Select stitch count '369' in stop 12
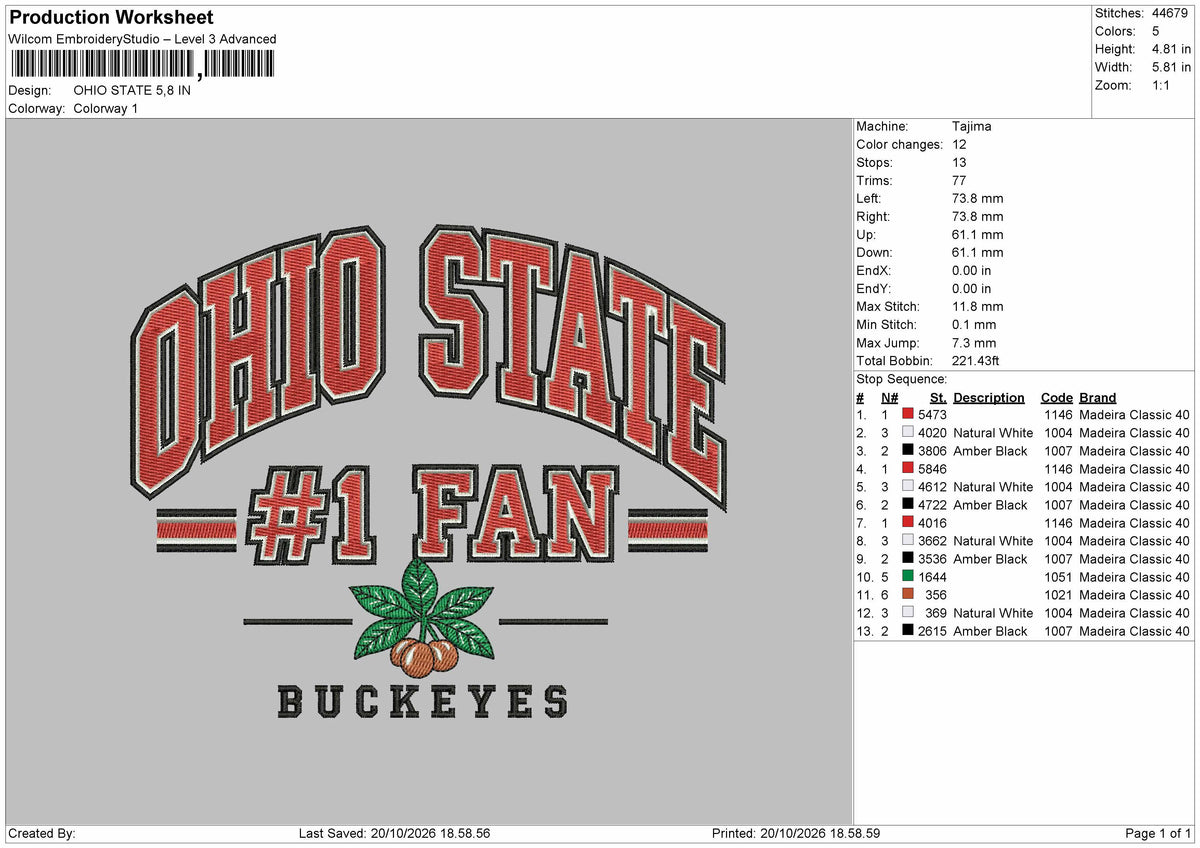 [936, 613]
